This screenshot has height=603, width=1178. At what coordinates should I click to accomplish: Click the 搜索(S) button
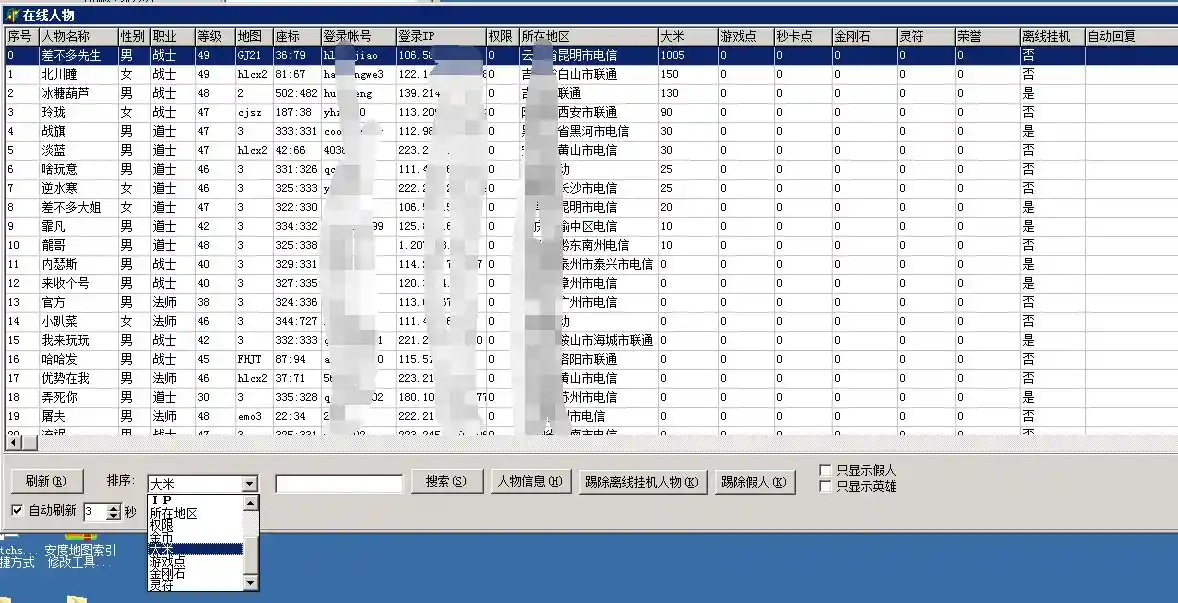click(446, 481)
